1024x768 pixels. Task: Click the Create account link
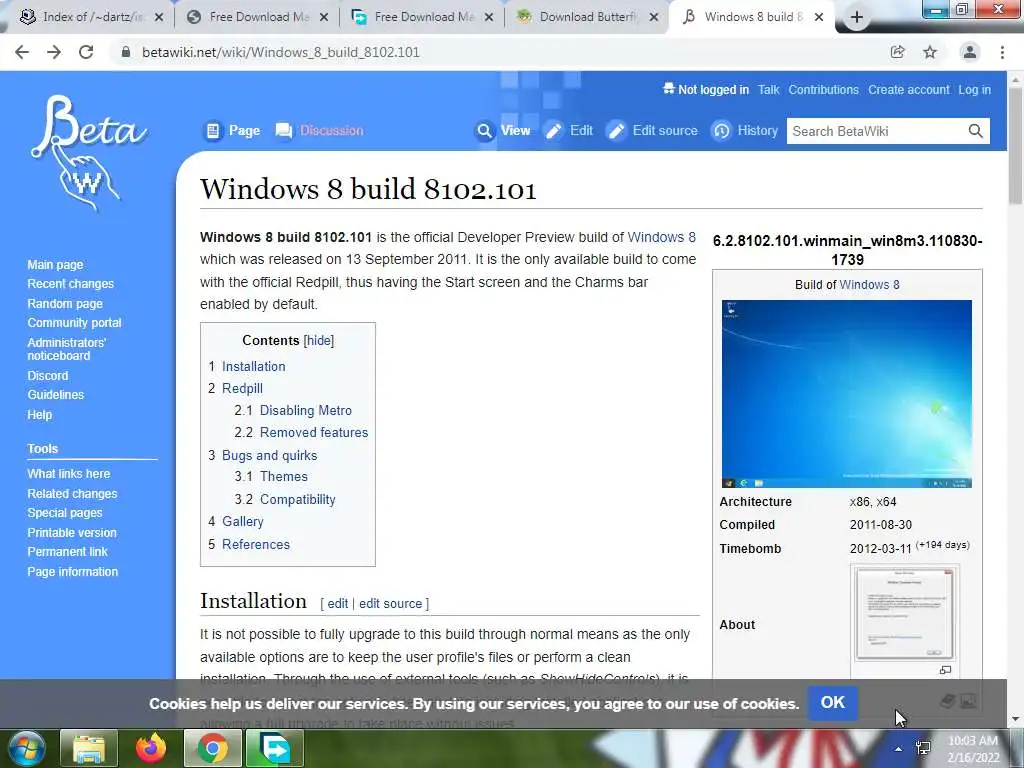[x=908, y=90]
